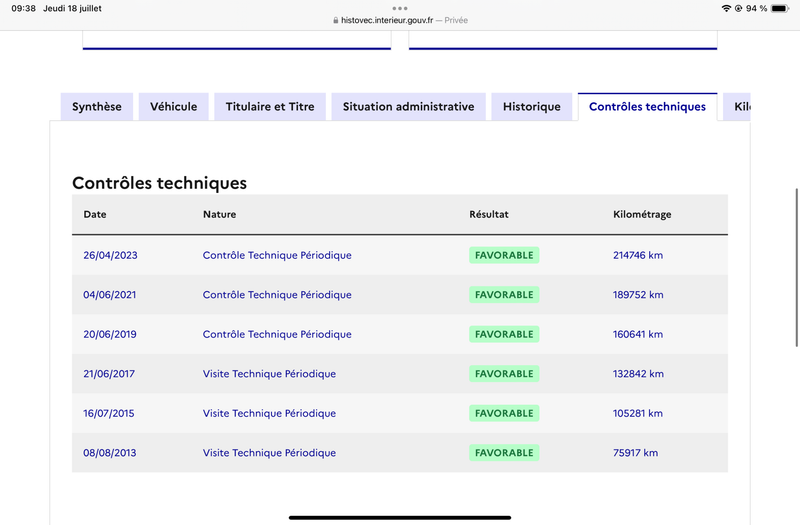Open the Titulaire et Titre tab

coord(270,107)
